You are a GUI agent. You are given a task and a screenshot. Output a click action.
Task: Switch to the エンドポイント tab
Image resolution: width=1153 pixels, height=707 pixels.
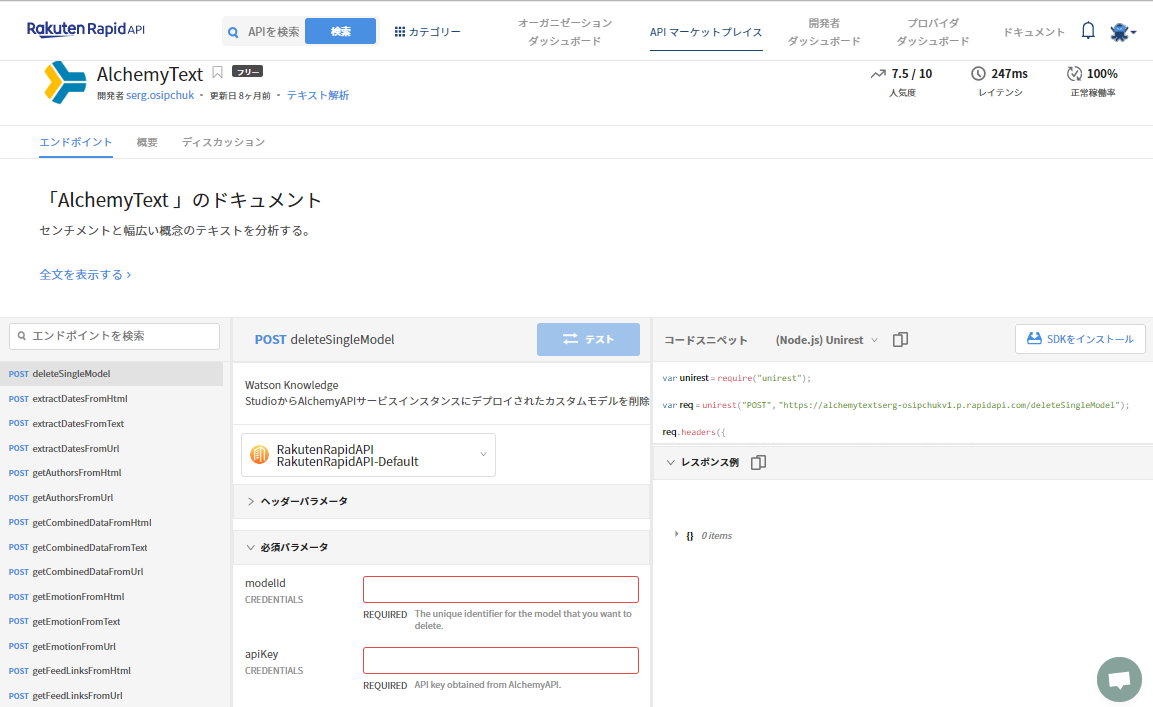(76, 142)
